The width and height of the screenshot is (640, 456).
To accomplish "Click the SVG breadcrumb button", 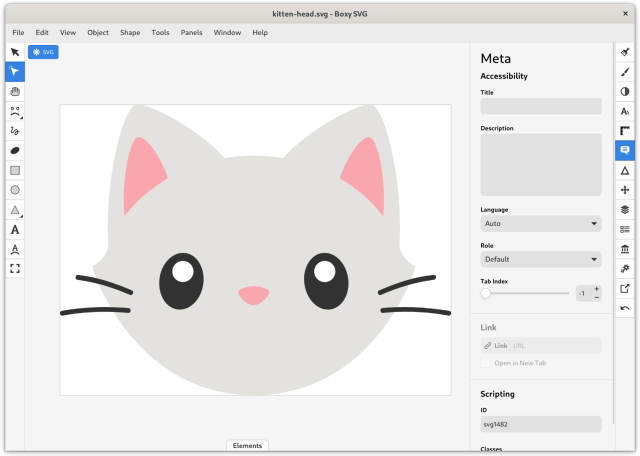I will pos(43,52).
